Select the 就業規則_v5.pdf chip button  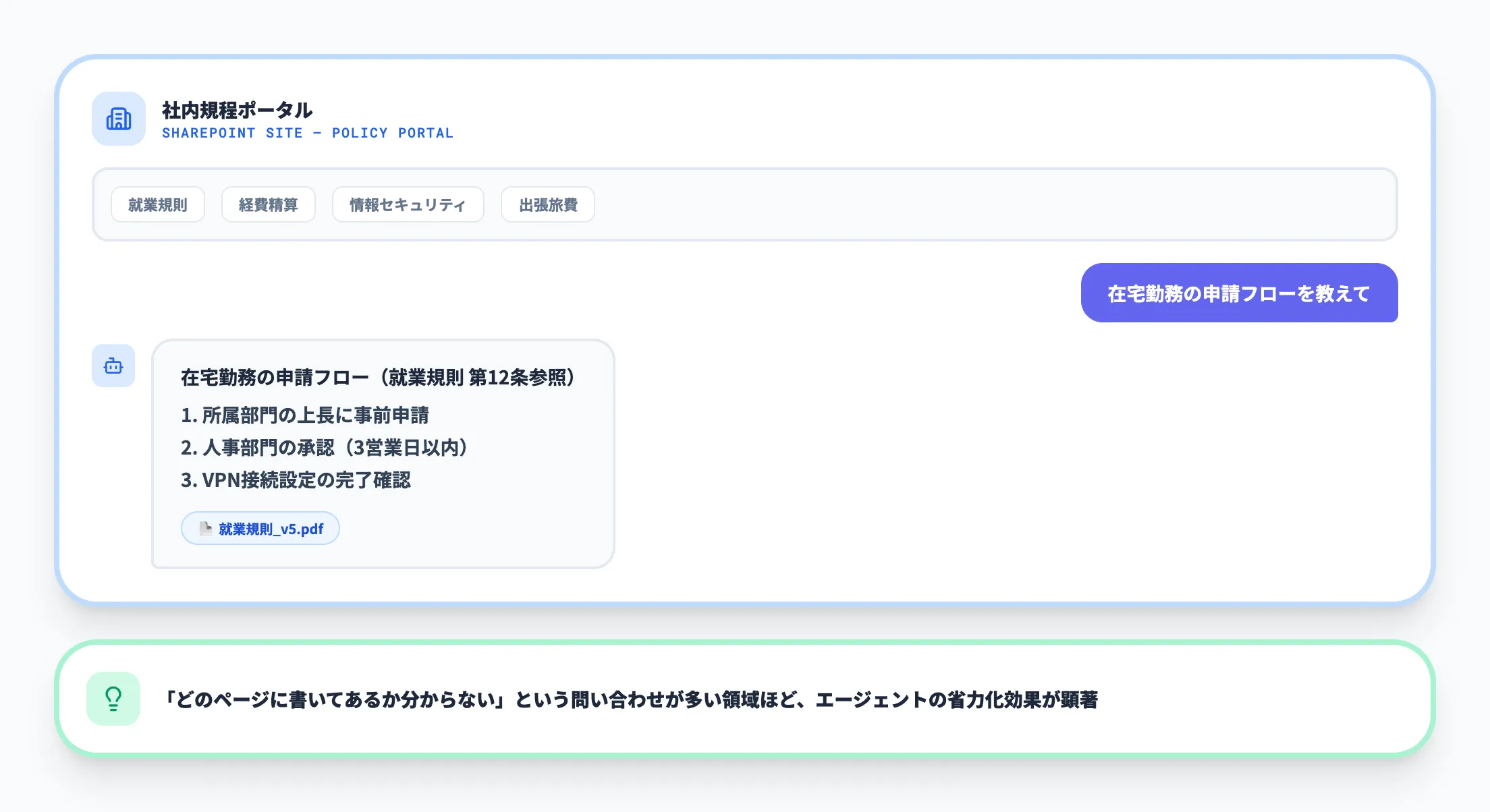[x=260, y=528]
